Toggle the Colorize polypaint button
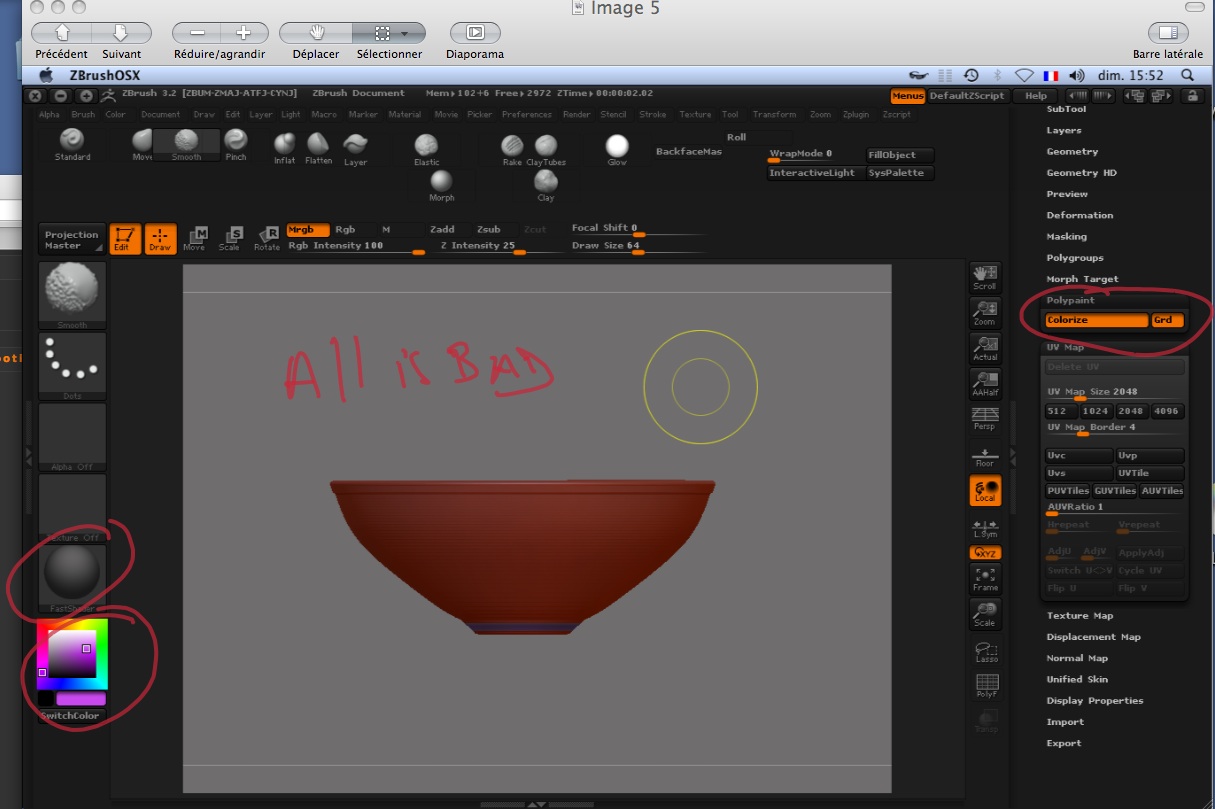This screenshot has width=1215, height=809. [x=1096, y=320]
